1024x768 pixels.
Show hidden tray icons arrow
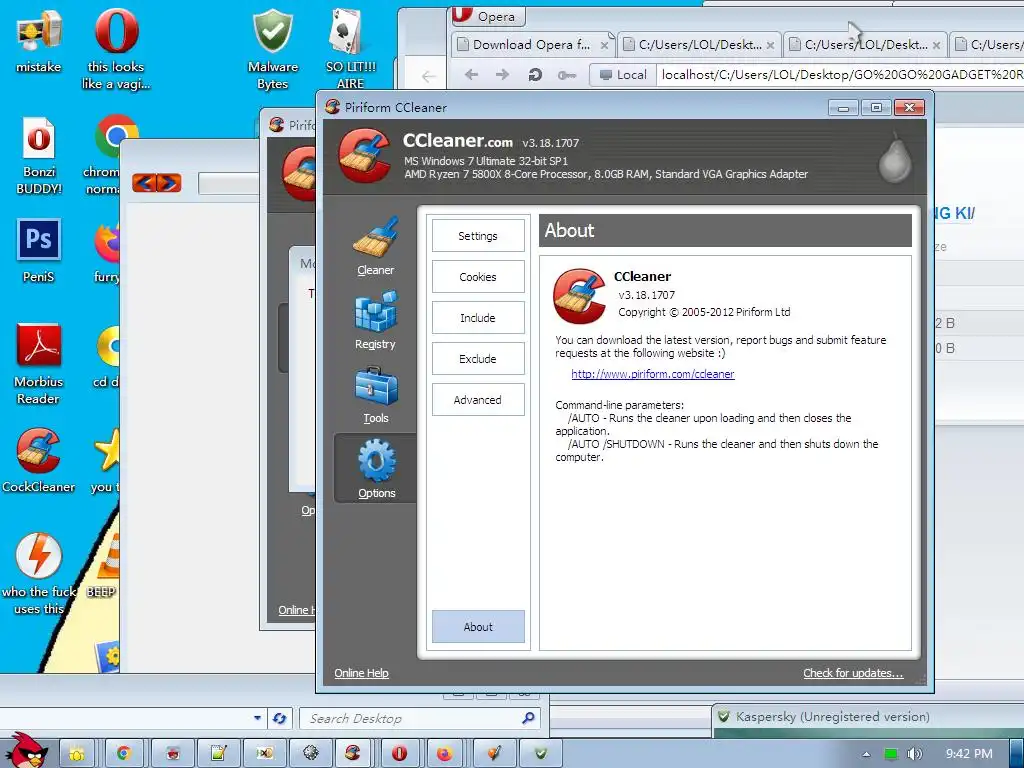[866, 754]
